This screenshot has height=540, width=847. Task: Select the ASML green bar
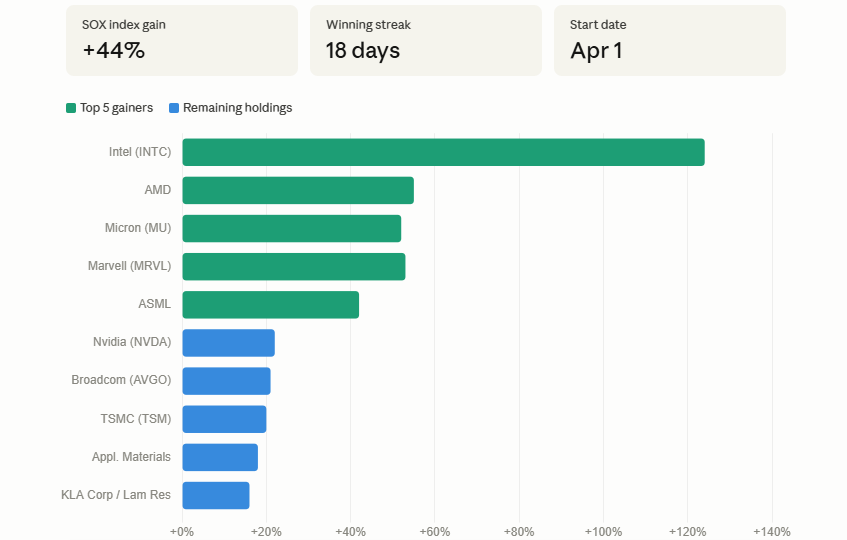point(270,304)
